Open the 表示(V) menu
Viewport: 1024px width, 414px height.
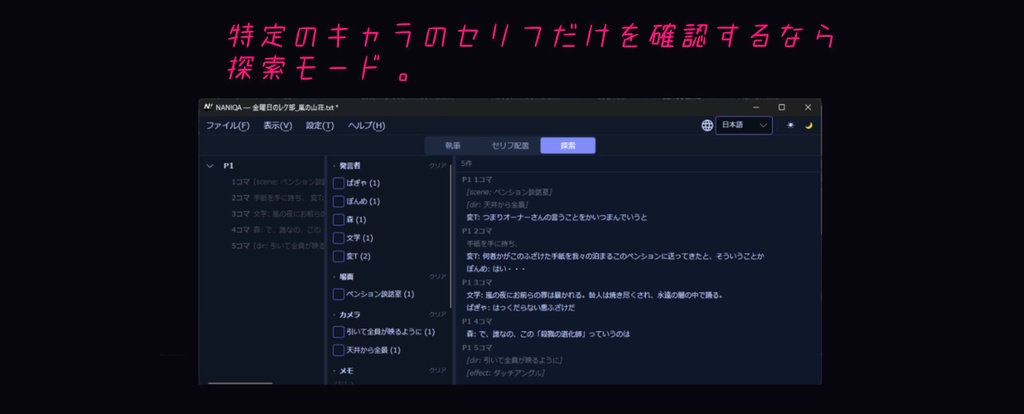click(x=278, y=125)
